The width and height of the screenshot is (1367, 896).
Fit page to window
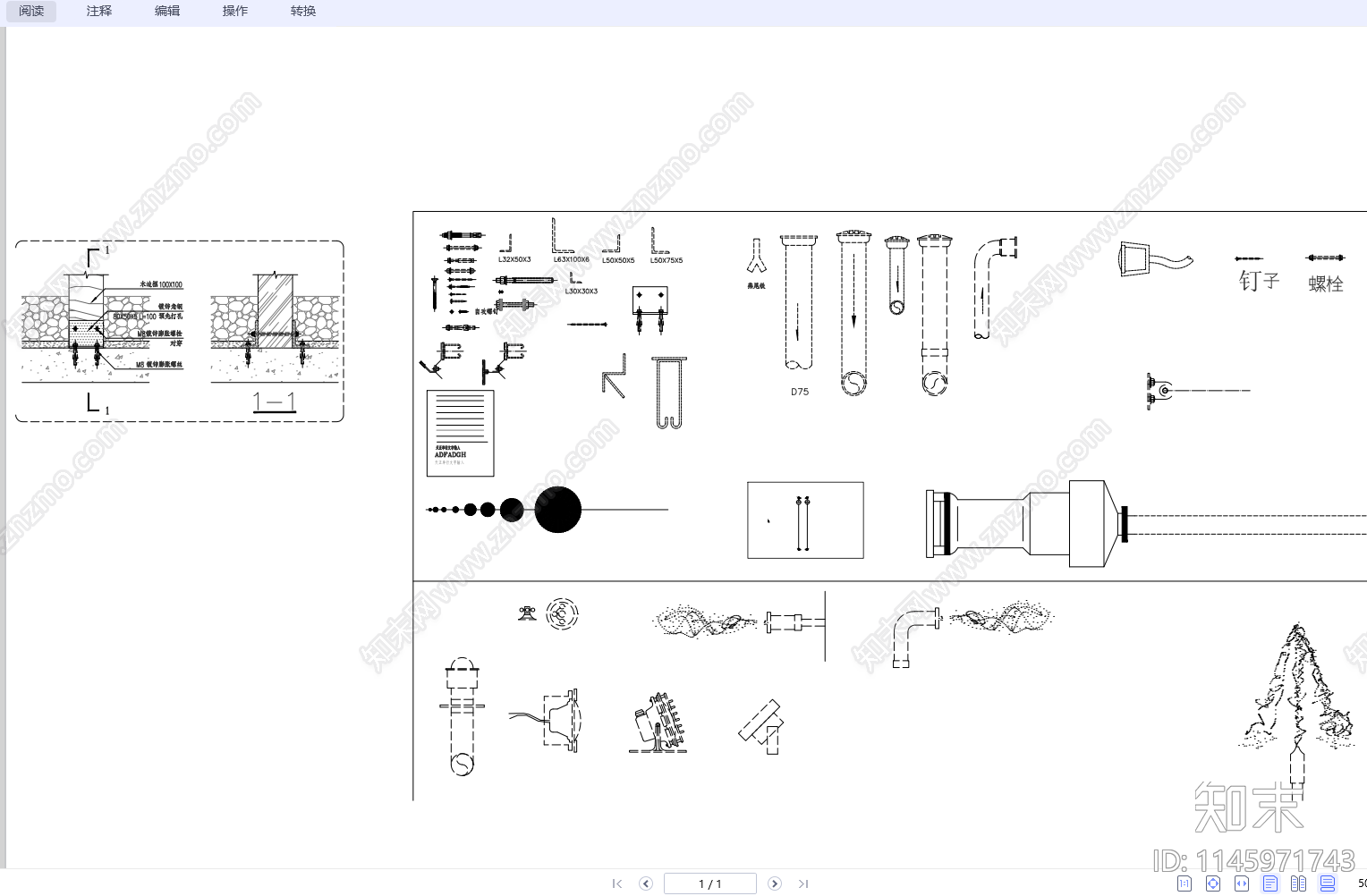(x=1213, y=883)
